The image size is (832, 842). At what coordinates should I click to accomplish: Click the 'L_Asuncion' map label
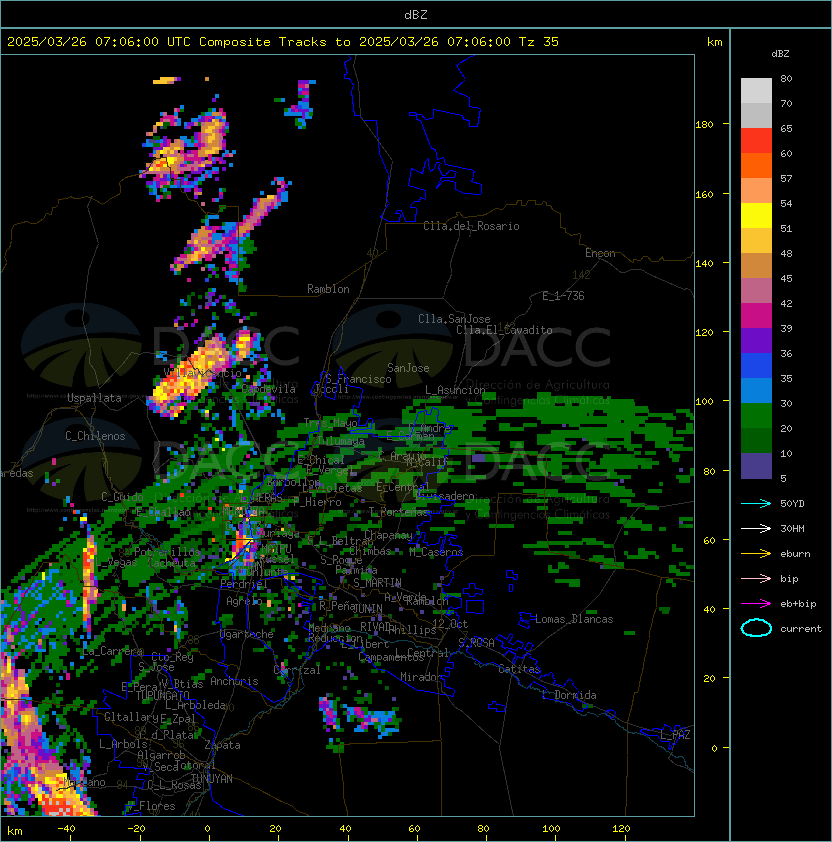[x=455, y=390]
